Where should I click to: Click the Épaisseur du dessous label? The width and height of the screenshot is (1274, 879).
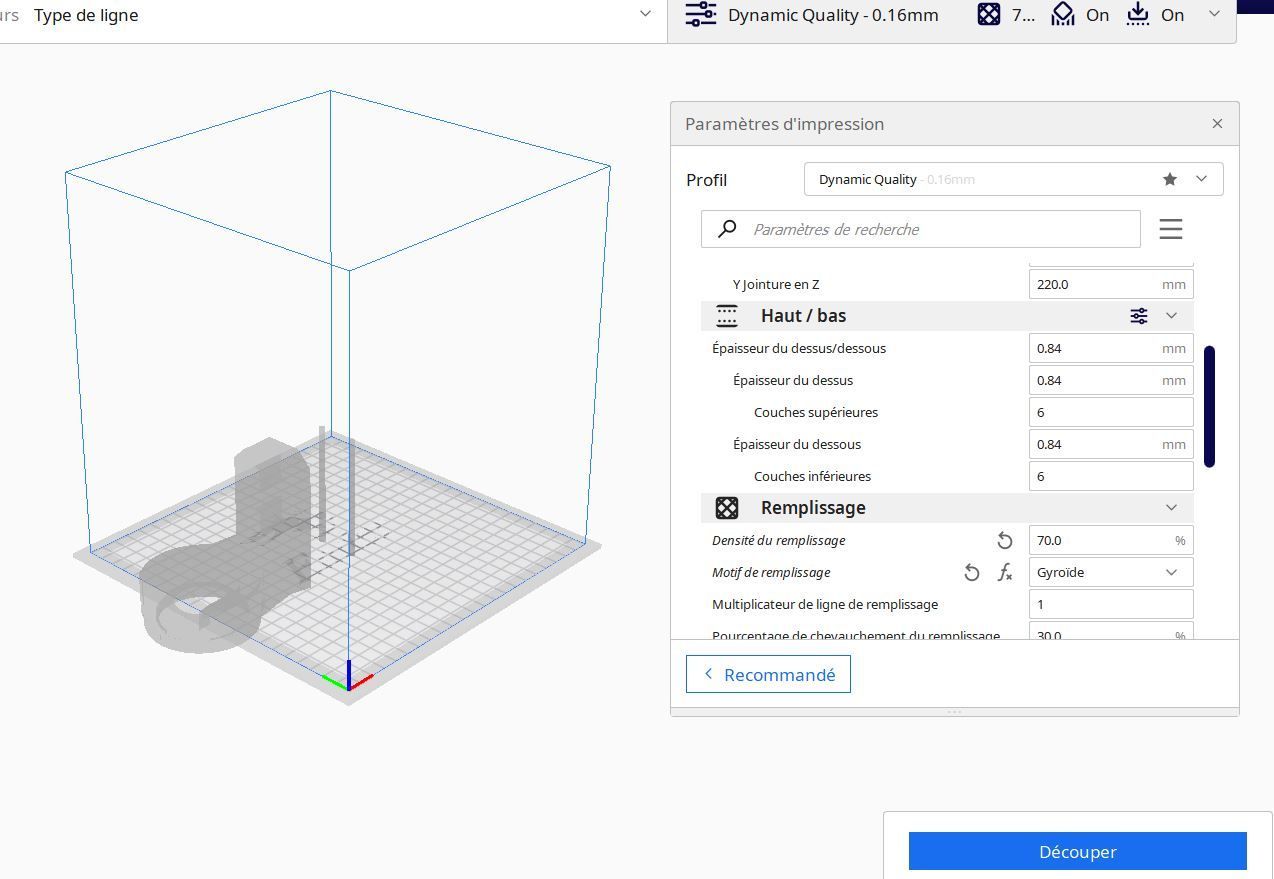point(797,444)
